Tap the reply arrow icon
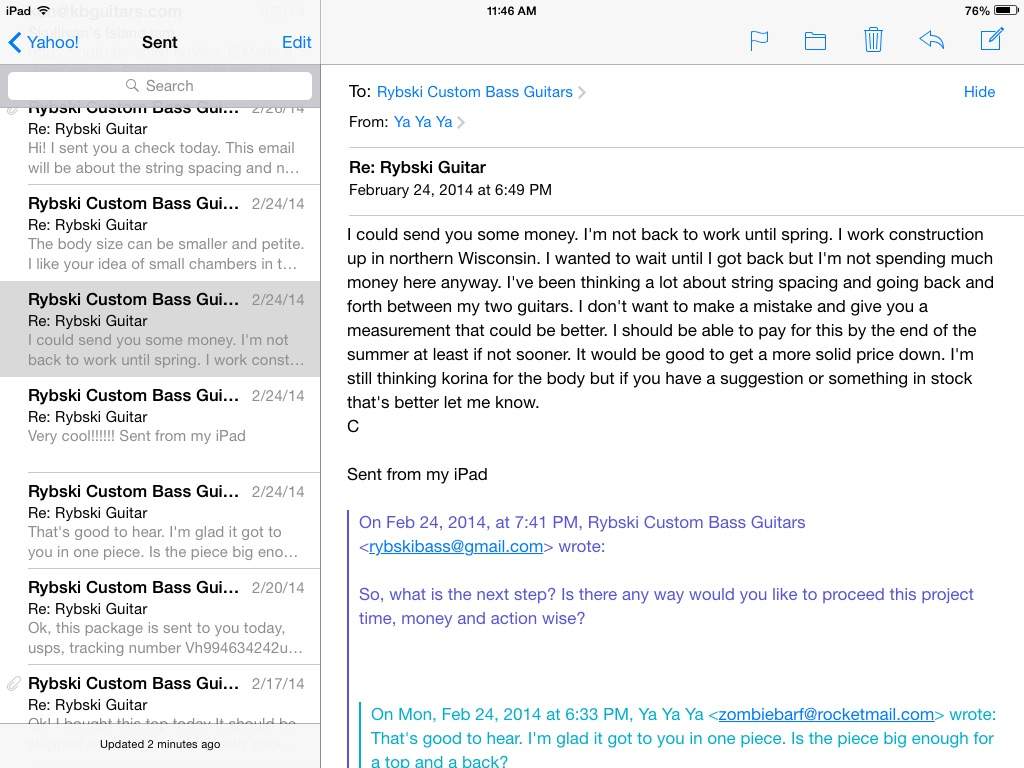Image resolution: width=1024 pixels, height=768 pixels. [x=931, y=40]
